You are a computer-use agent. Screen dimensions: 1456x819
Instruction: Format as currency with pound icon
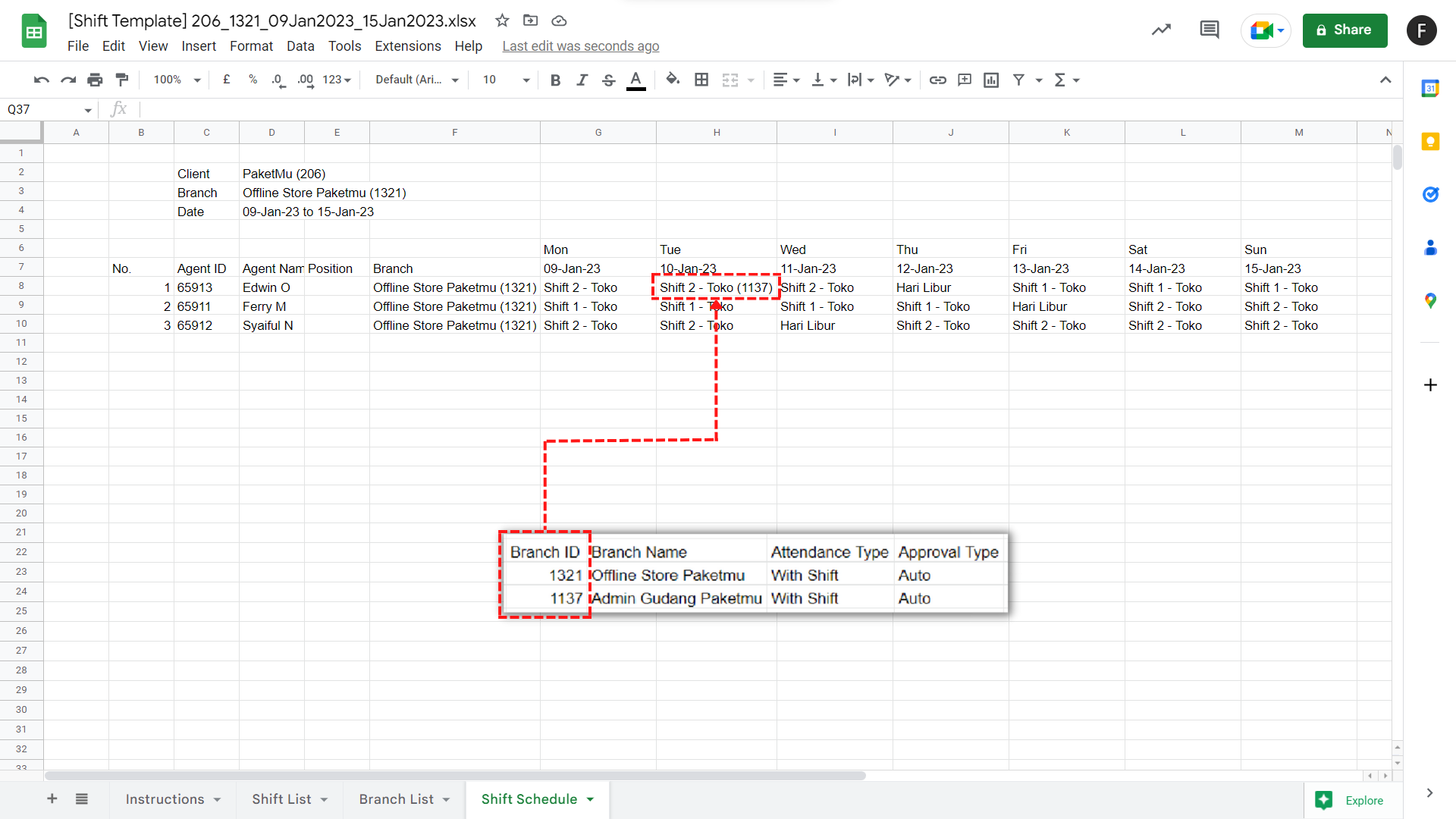(x=226, y=80)
